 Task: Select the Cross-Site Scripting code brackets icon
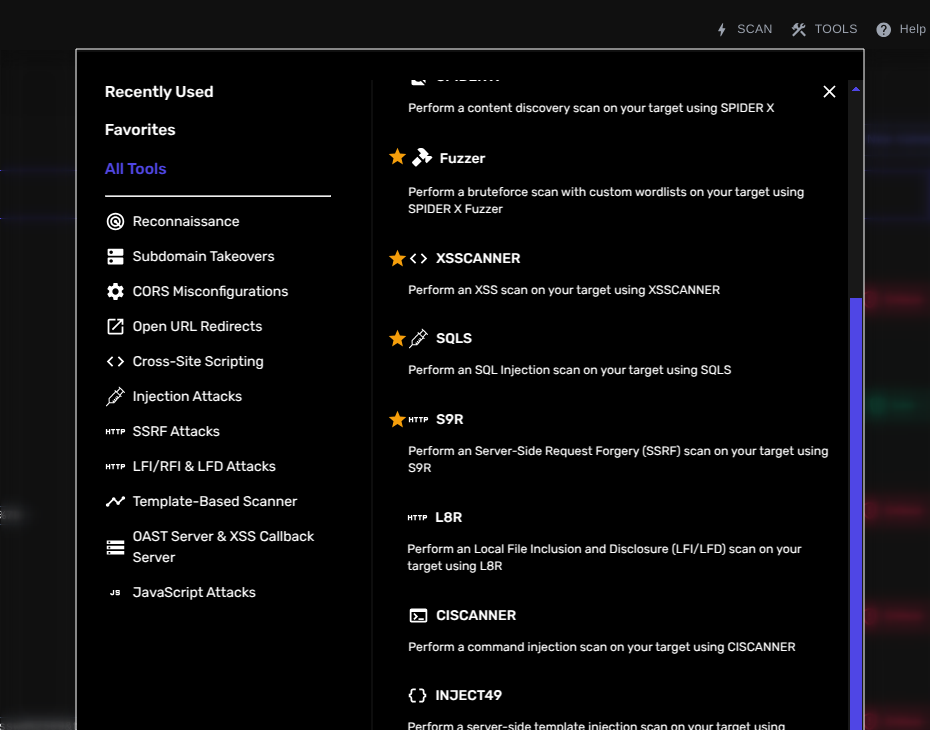click(x=113, y=361)
